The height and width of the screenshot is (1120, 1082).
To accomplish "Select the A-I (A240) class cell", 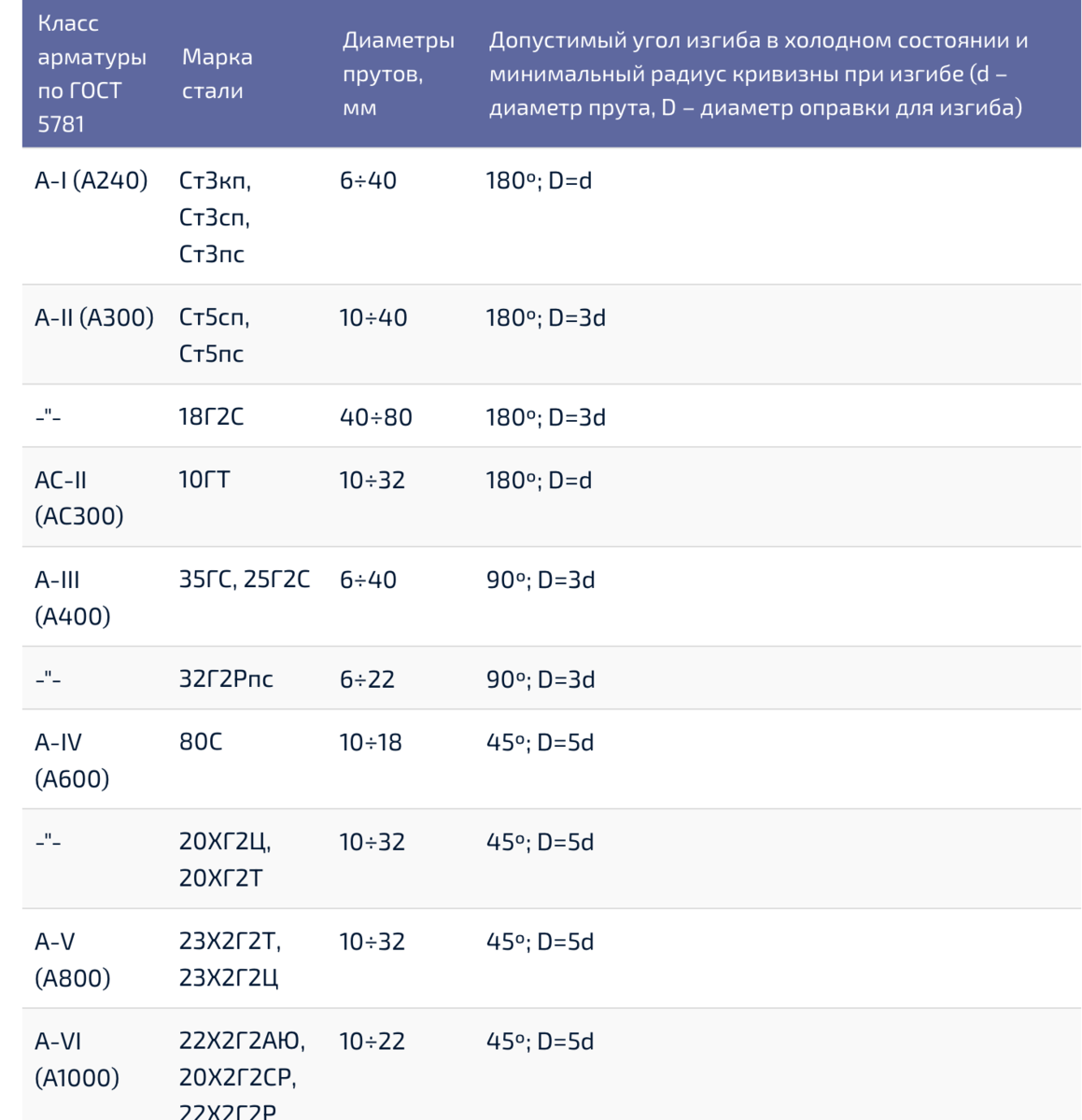I will tap(91, 180).
